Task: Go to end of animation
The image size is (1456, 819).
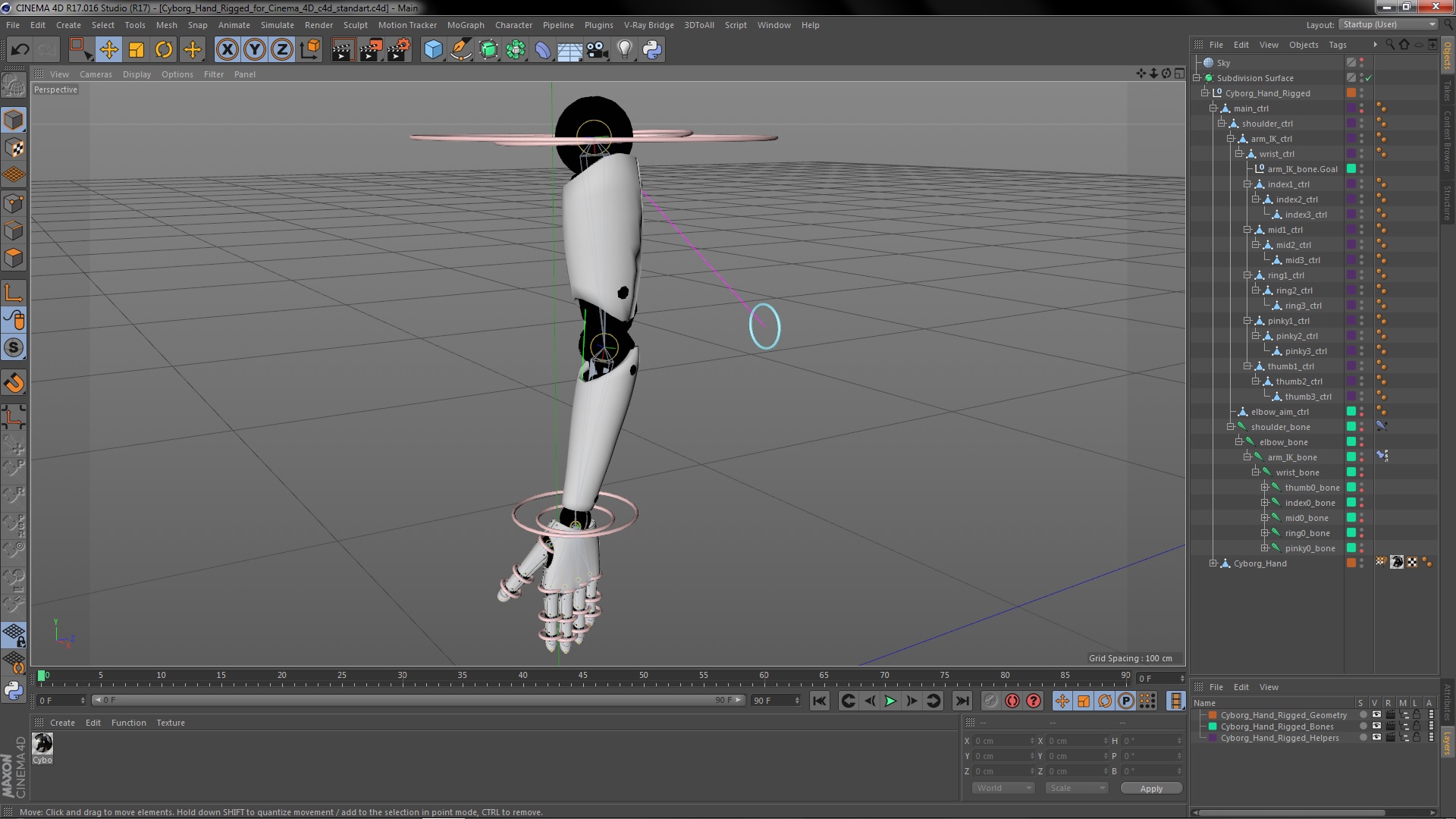Action: click(962, 701)
